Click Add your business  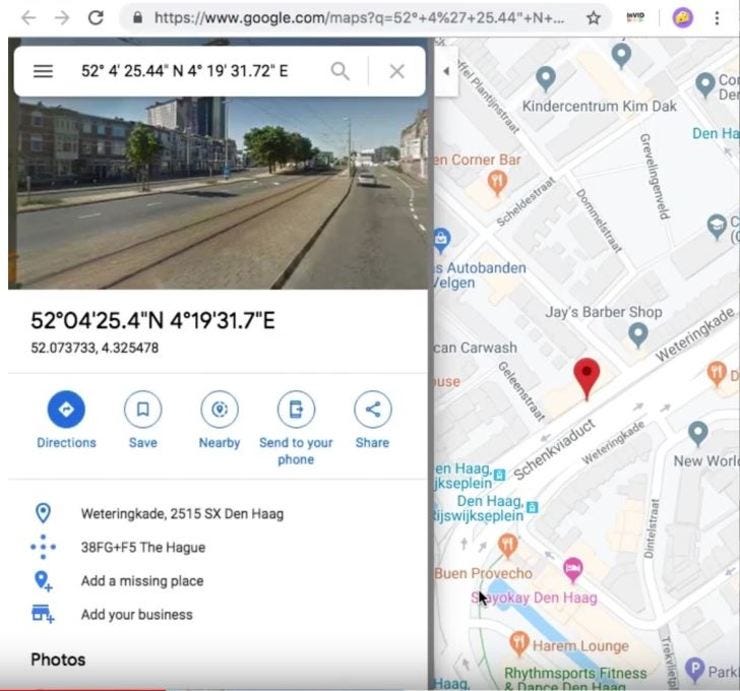click(137, 615)
